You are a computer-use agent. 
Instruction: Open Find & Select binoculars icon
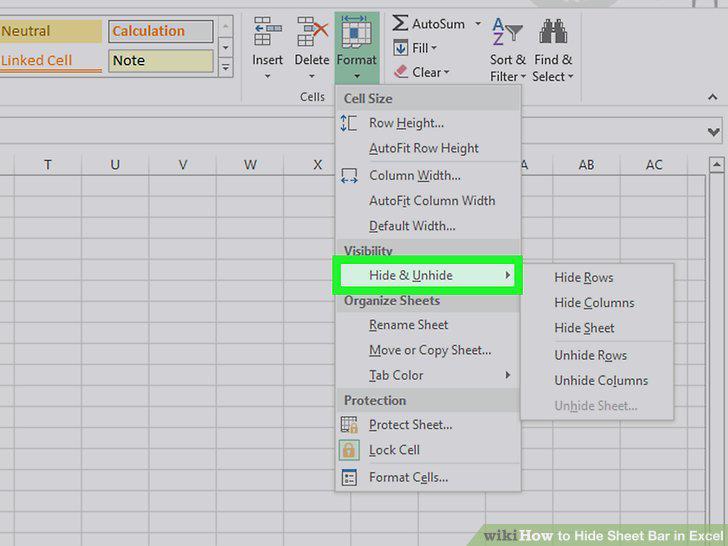552,32
